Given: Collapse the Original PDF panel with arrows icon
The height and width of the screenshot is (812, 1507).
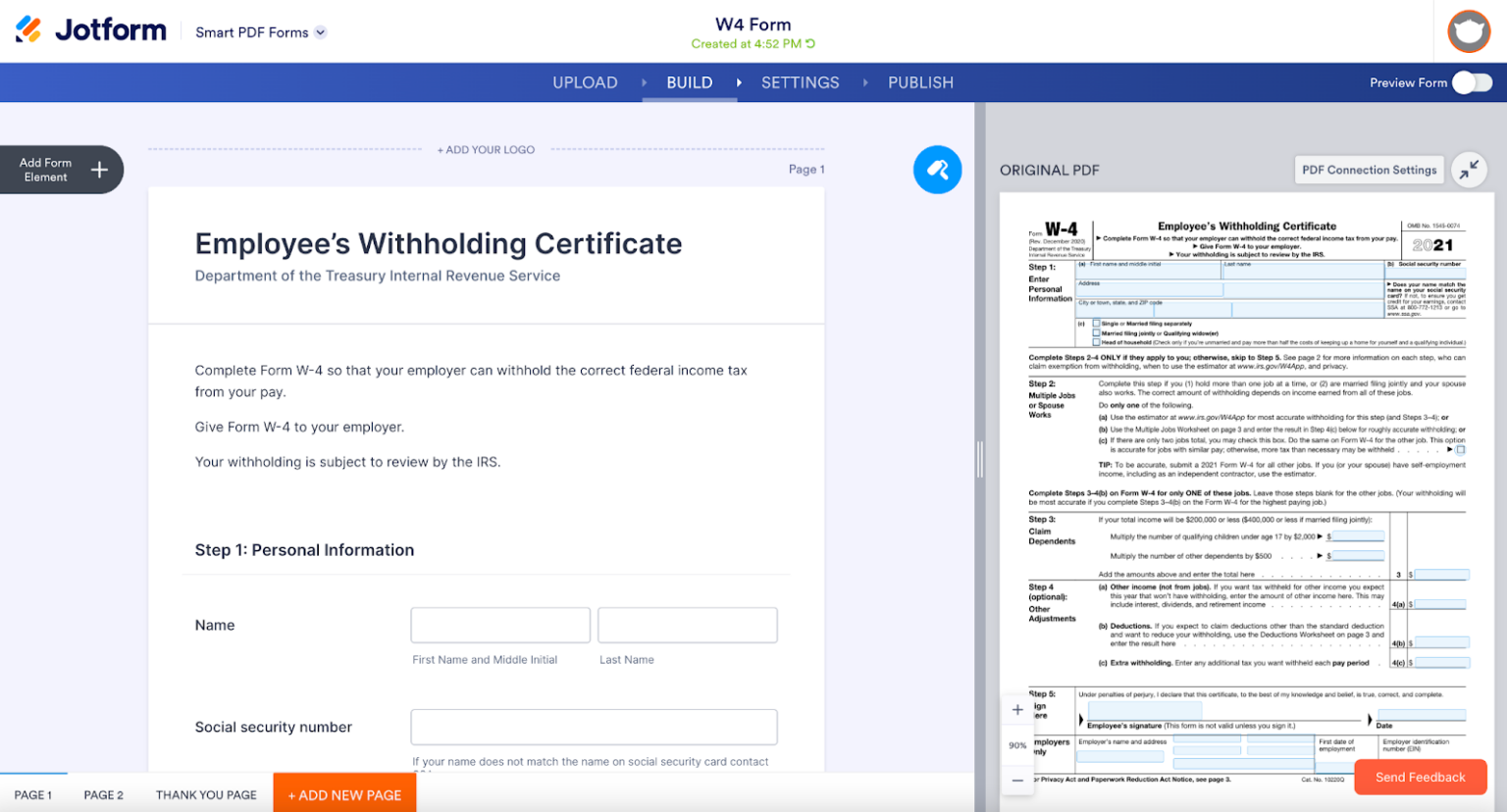Looking at the screenshot, I should [x=1469, y=170].
